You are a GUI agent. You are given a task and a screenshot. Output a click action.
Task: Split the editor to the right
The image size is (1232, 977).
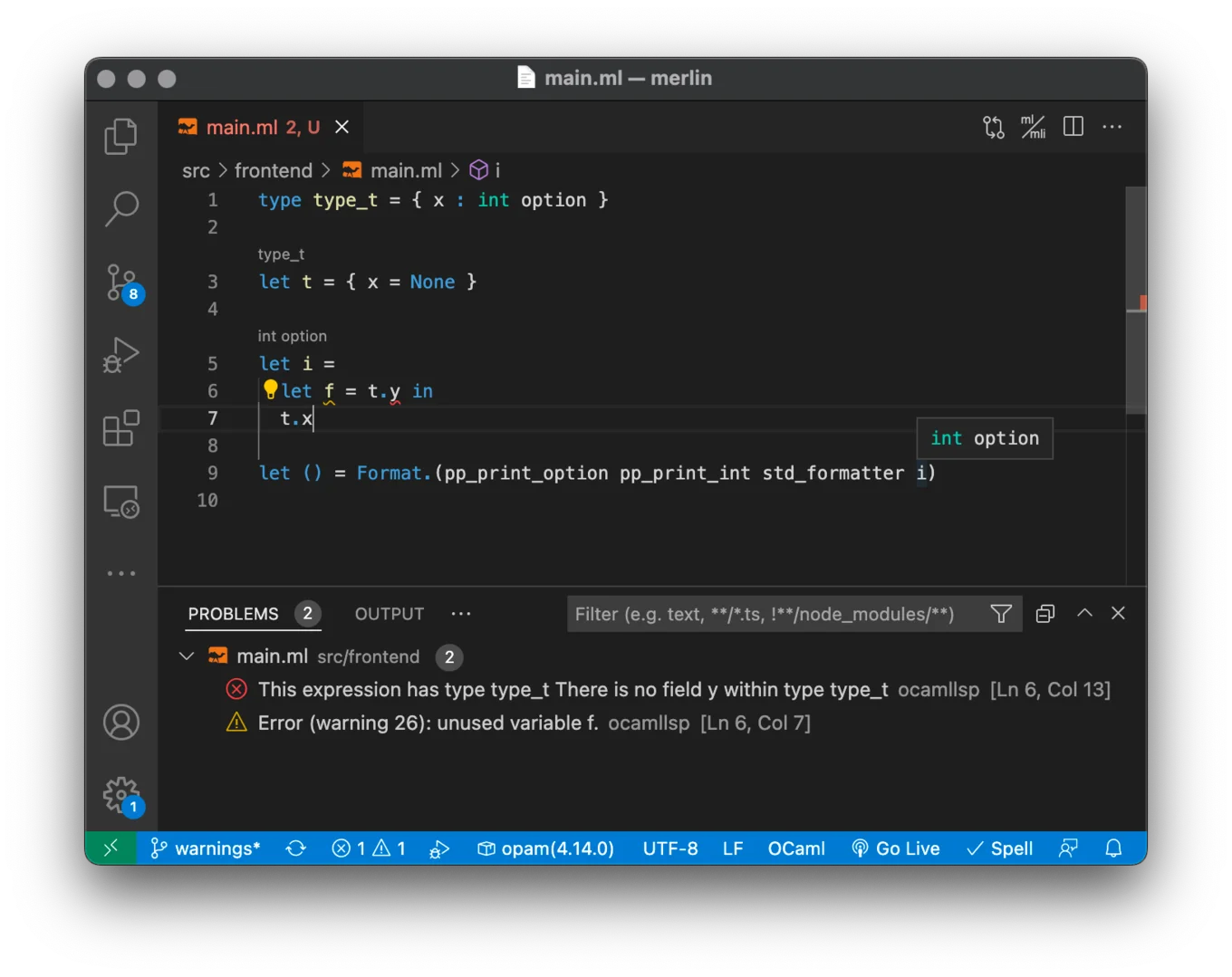(1073, 127)
